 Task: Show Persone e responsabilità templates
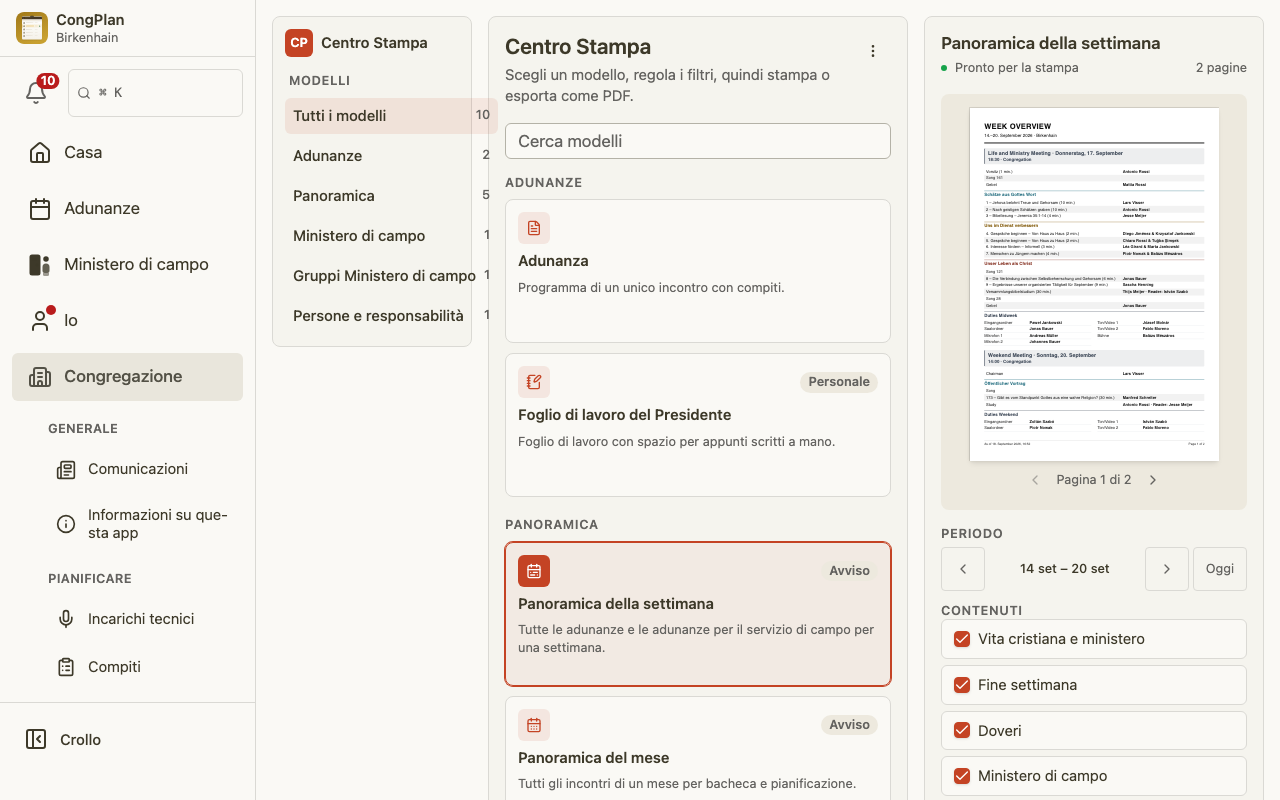pos(391,316)
